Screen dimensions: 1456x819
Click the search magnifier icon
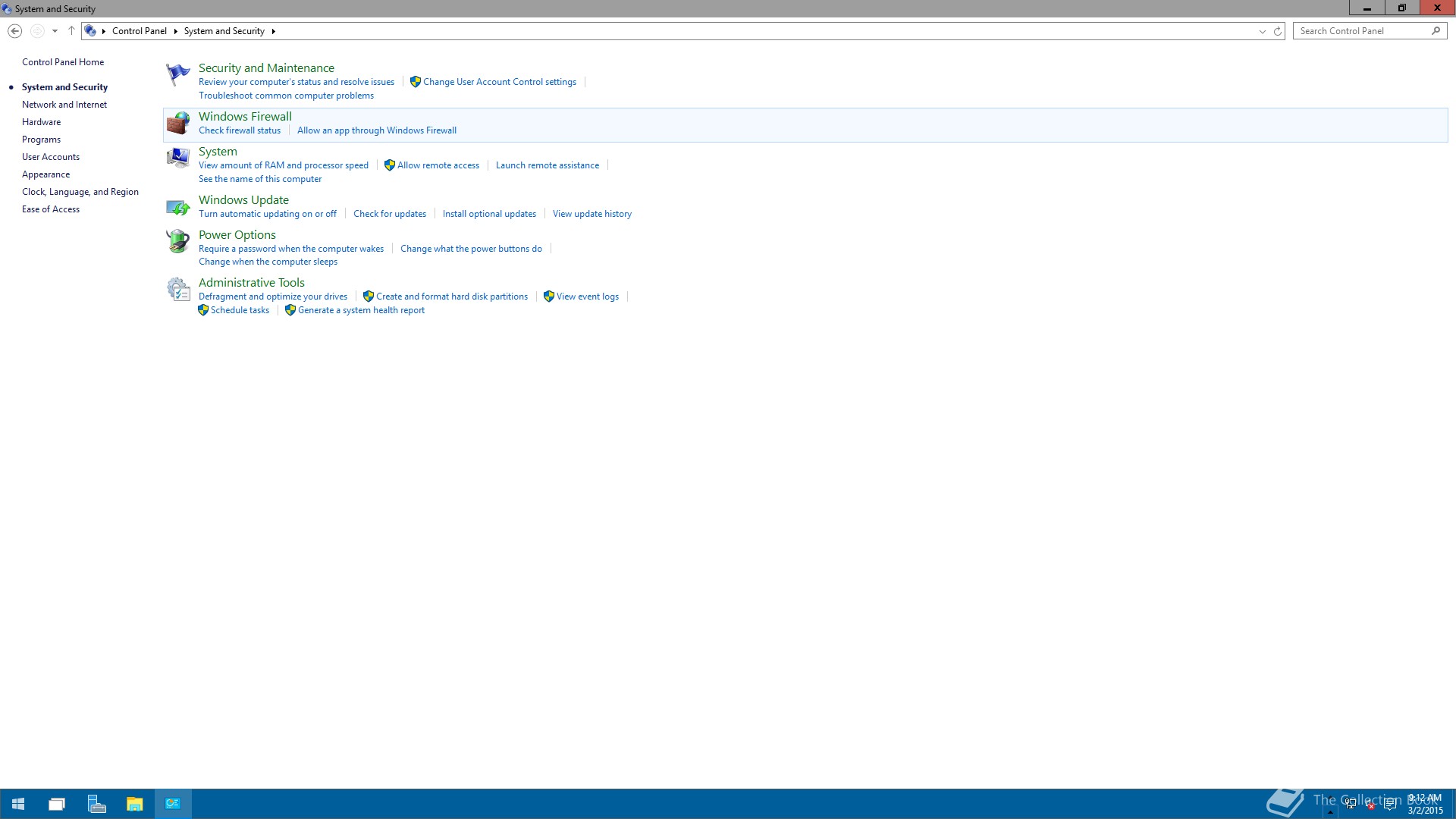pos(1436,31)
